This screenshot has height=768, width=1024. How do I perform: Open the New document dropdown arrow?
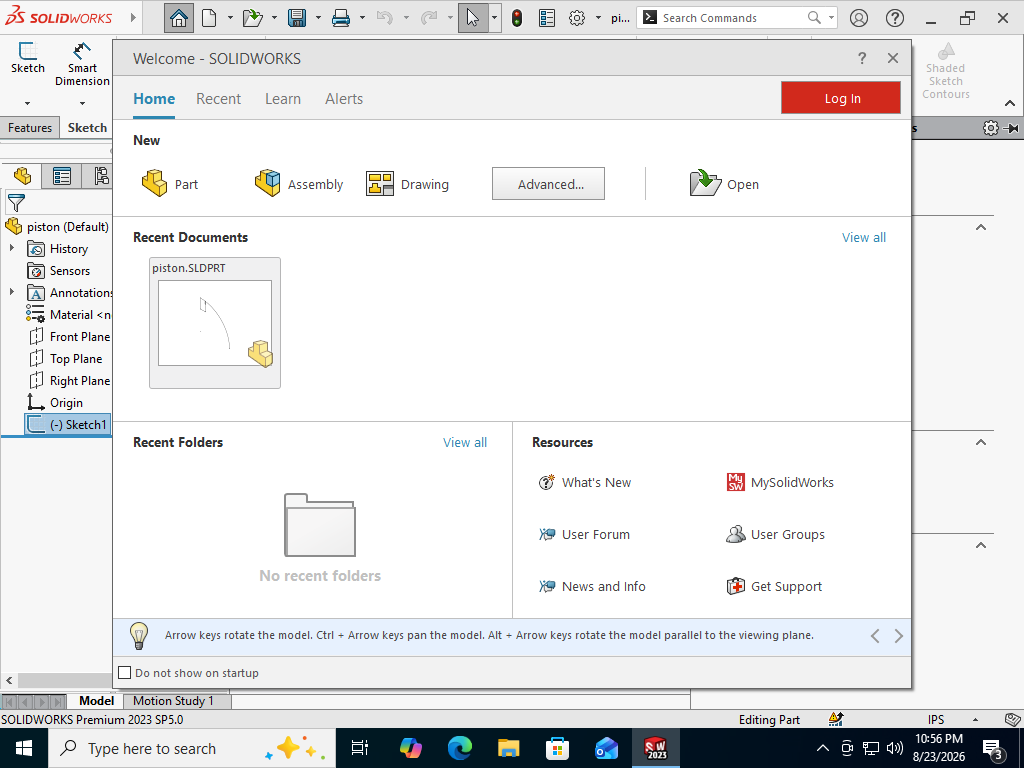(230, 18)
